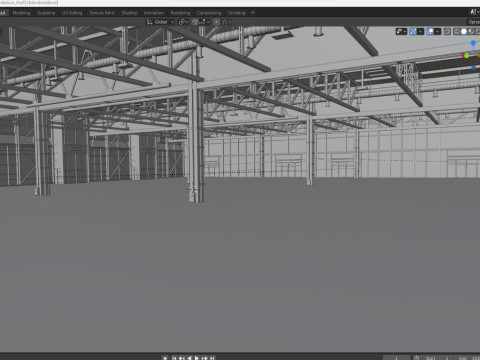Open the Texture Paint workspace tab
Screen dimensions: 480x360
102,13
